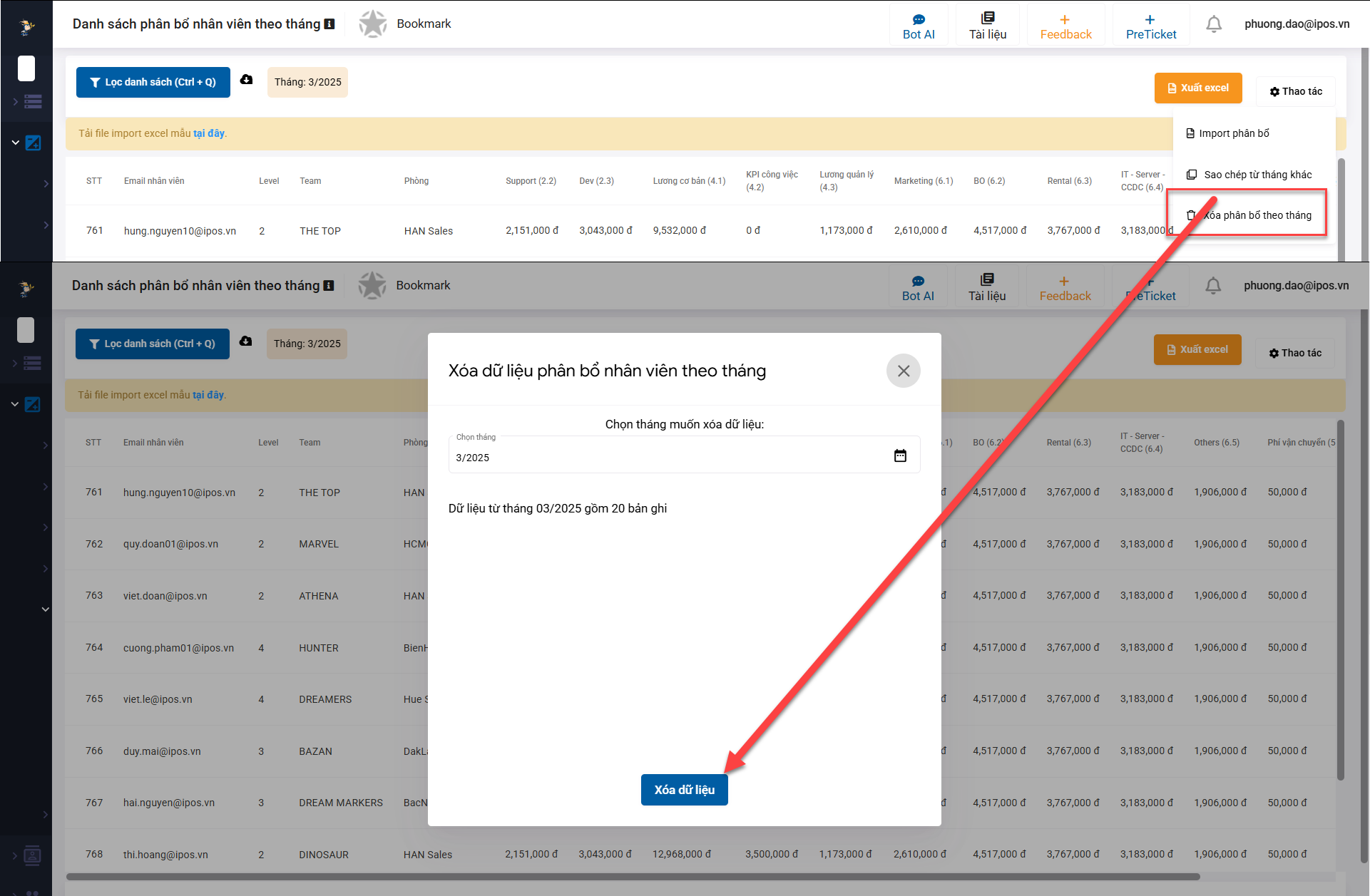The height and width of the screenshot is (896, 1370).
Task: Open Tài liệu in the undimmed upper page
Action: coord(988,26)
